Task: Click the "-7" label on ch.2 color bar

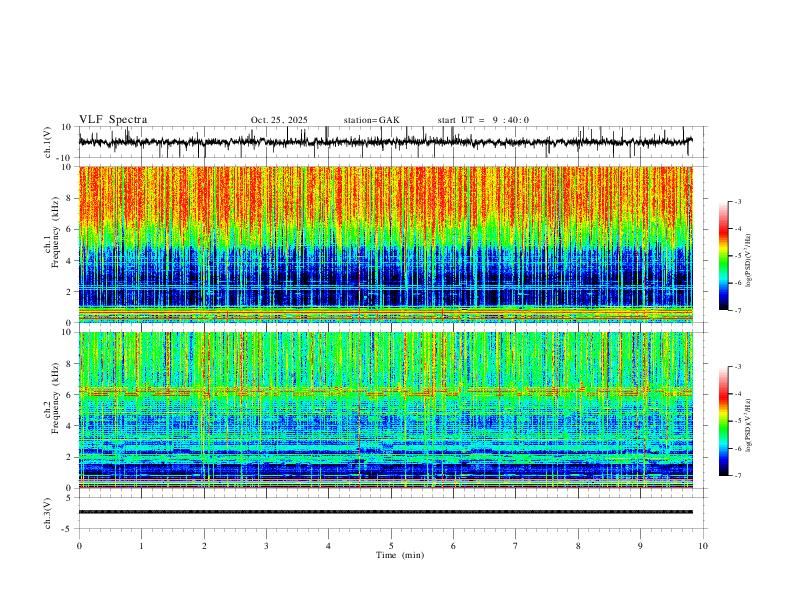Action: pyautogui.click(x=737, y=475)
